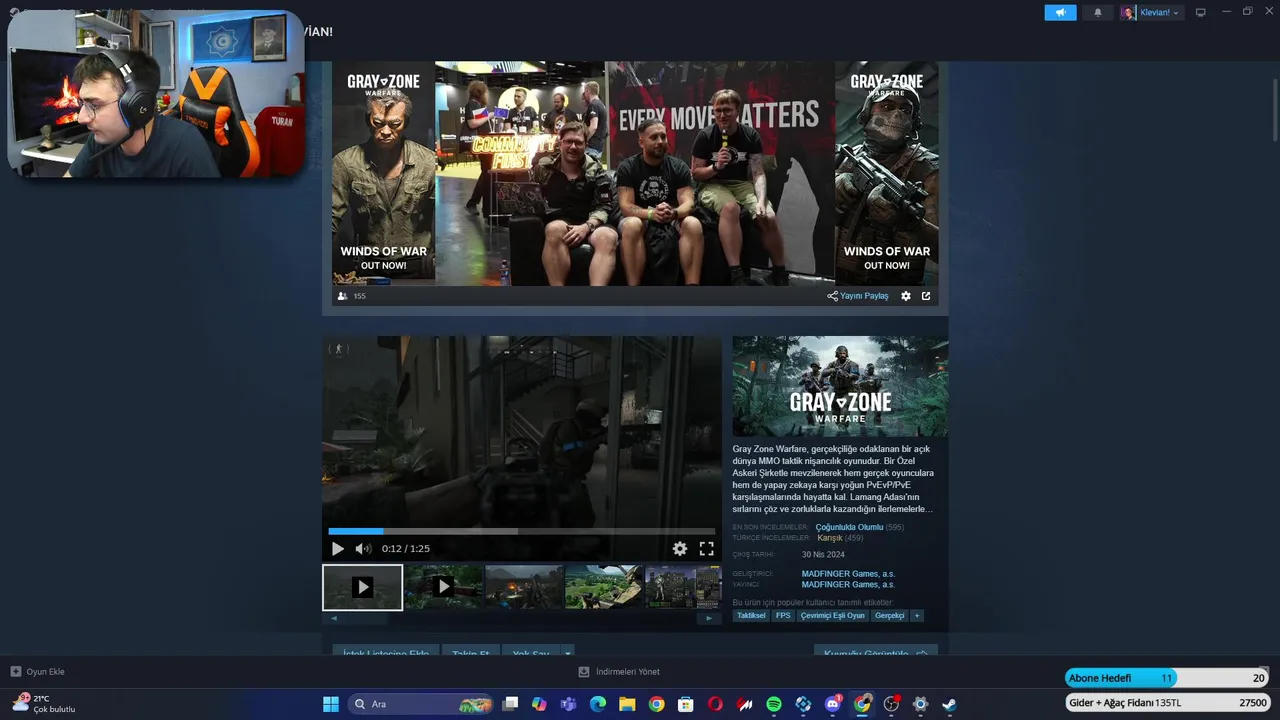
Task: Open Microsoft Store from taskbar
Action: [x=686, y=704]
